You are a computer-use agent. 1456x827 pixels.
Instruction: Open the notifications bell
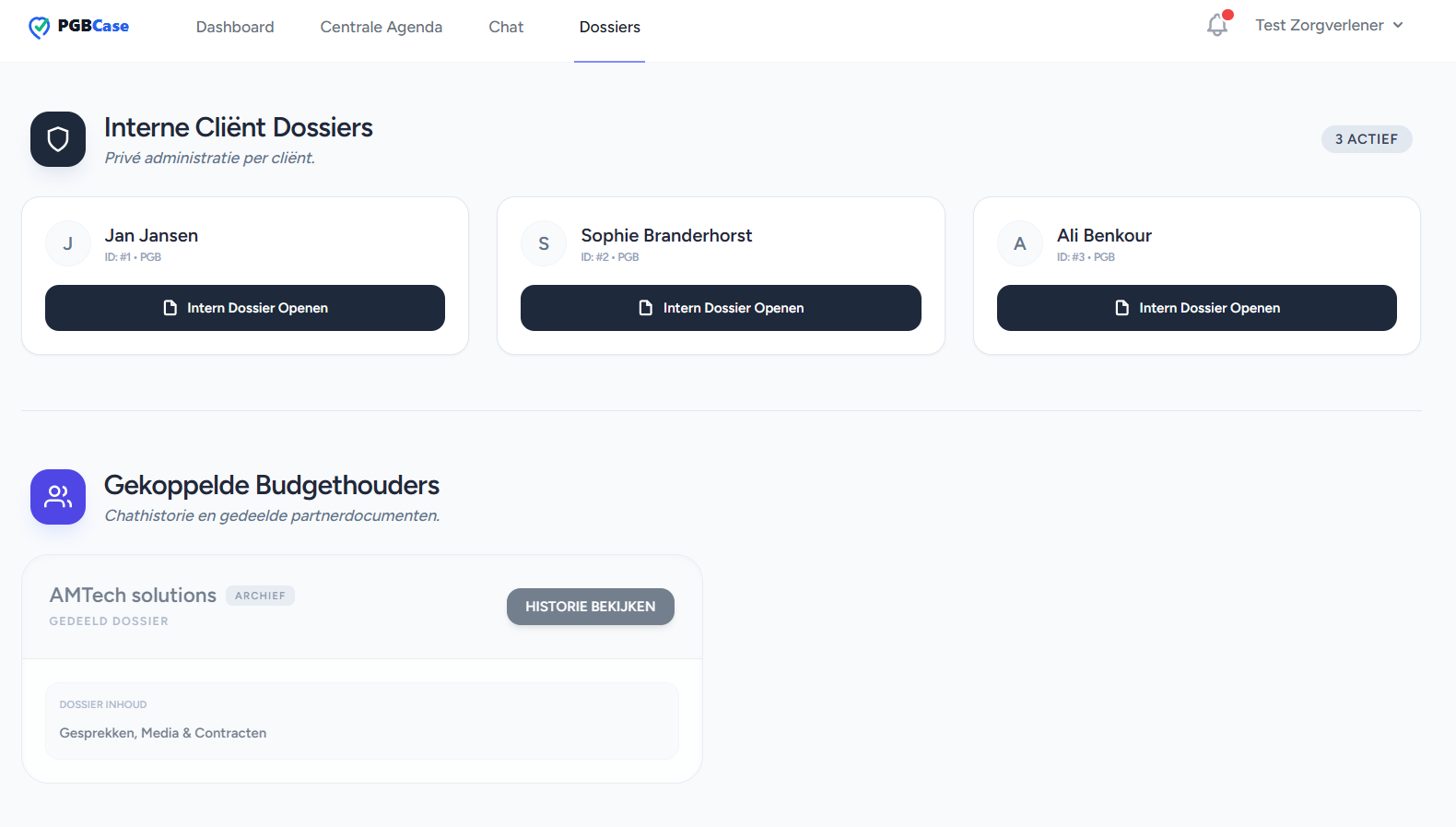tap(1217, 26)
